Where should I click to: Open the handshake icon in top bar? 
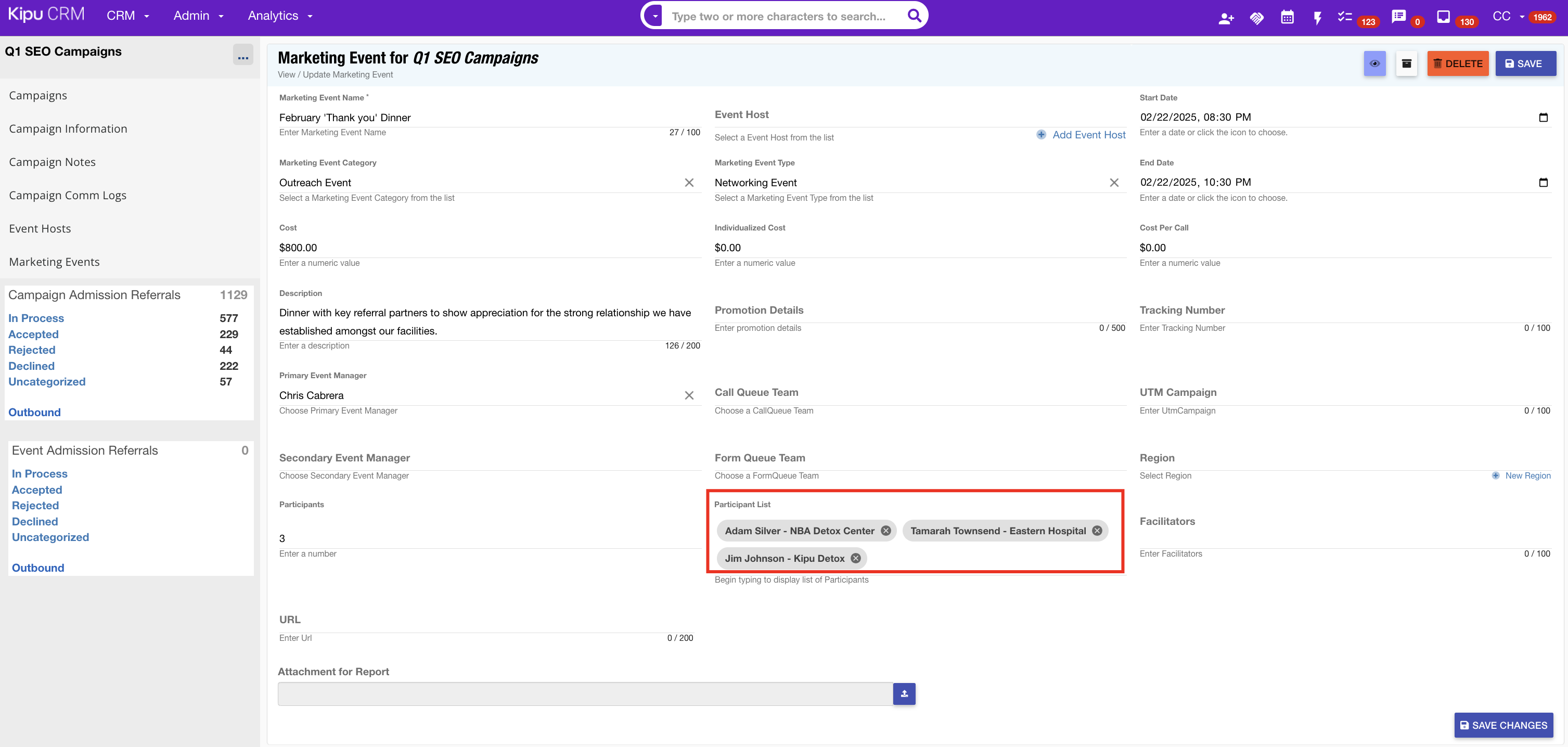coord(1256,18)
